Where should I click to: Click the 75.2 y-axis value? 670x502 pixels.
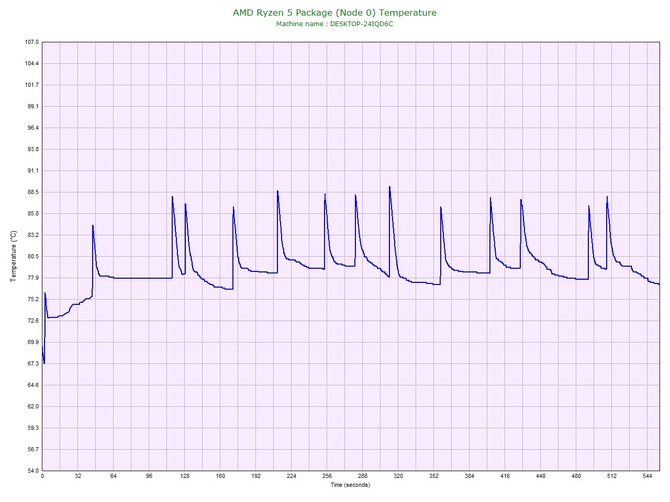(32, 299)
